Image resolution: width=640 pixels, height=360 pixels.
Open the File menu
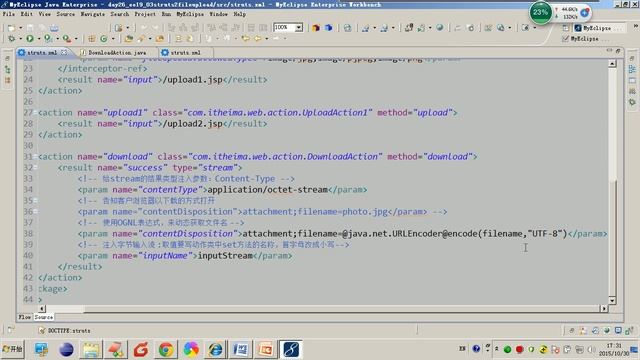tap(9, 14)
